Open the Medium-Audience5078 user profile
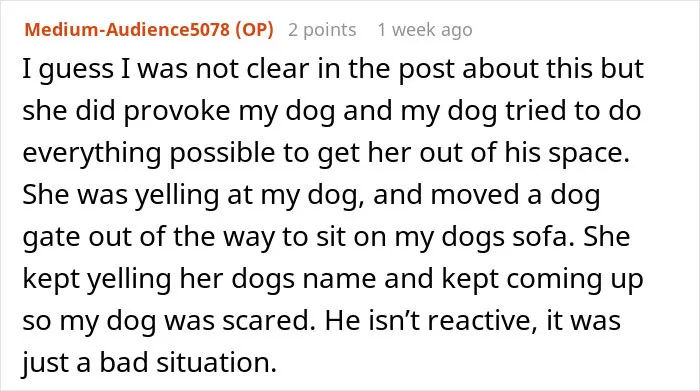Image resolution: width=700 pixels, height=391 pixels. (127, 29)
